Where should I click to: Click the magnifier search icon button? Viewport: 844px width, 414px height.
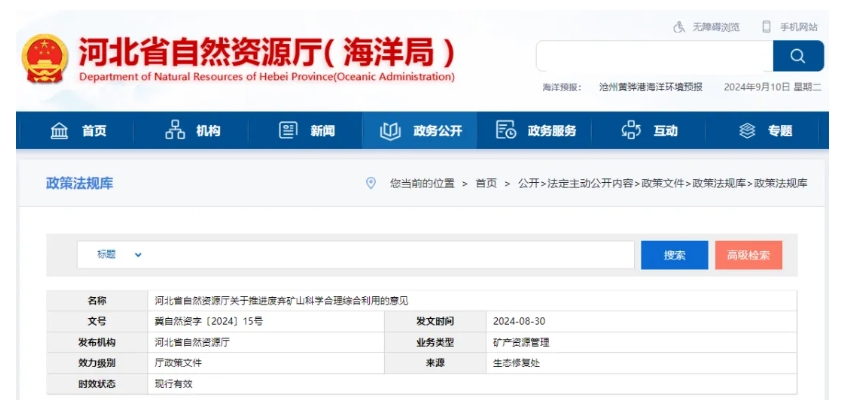(x=798, y=56)
